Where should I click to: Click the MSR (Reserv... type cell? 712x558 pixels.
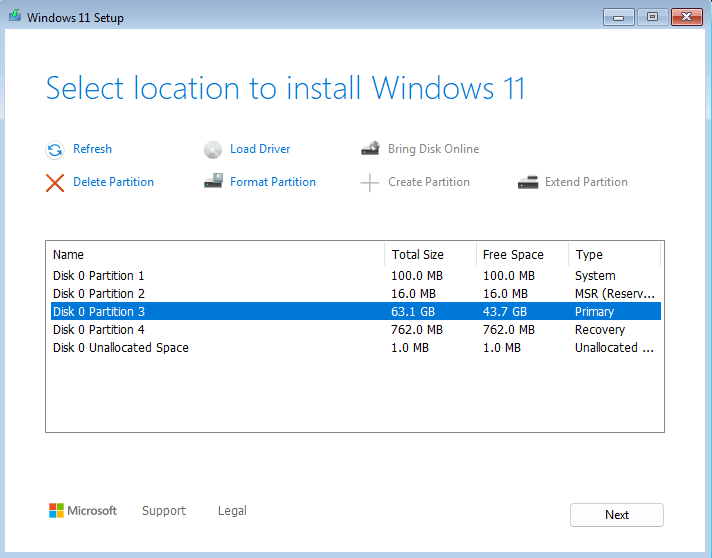click(615, 294)
